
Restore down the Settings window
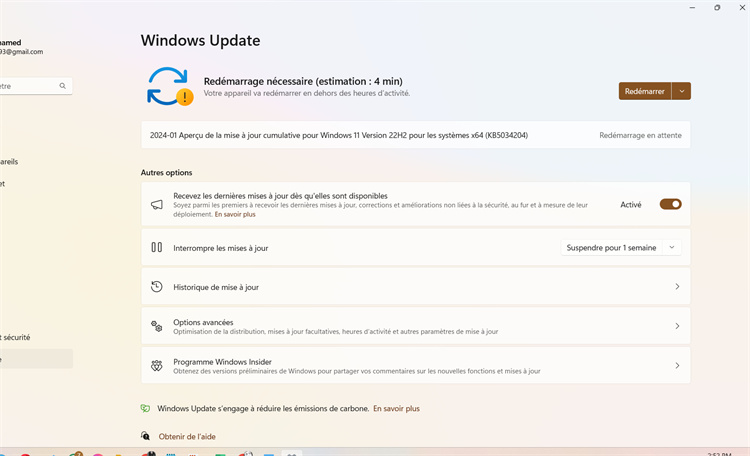(x=717, y=8)
